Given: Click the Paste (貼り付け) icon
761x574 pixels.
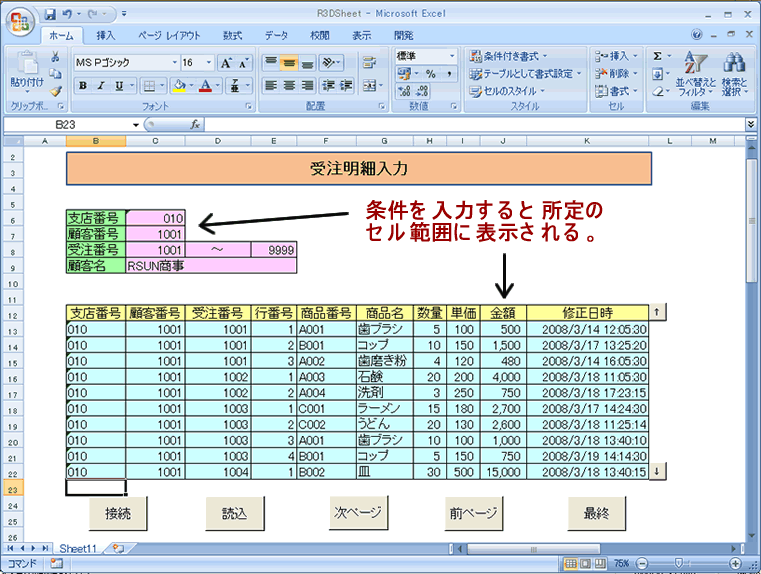Looking at the screenshot, I should tap(26, 70).
